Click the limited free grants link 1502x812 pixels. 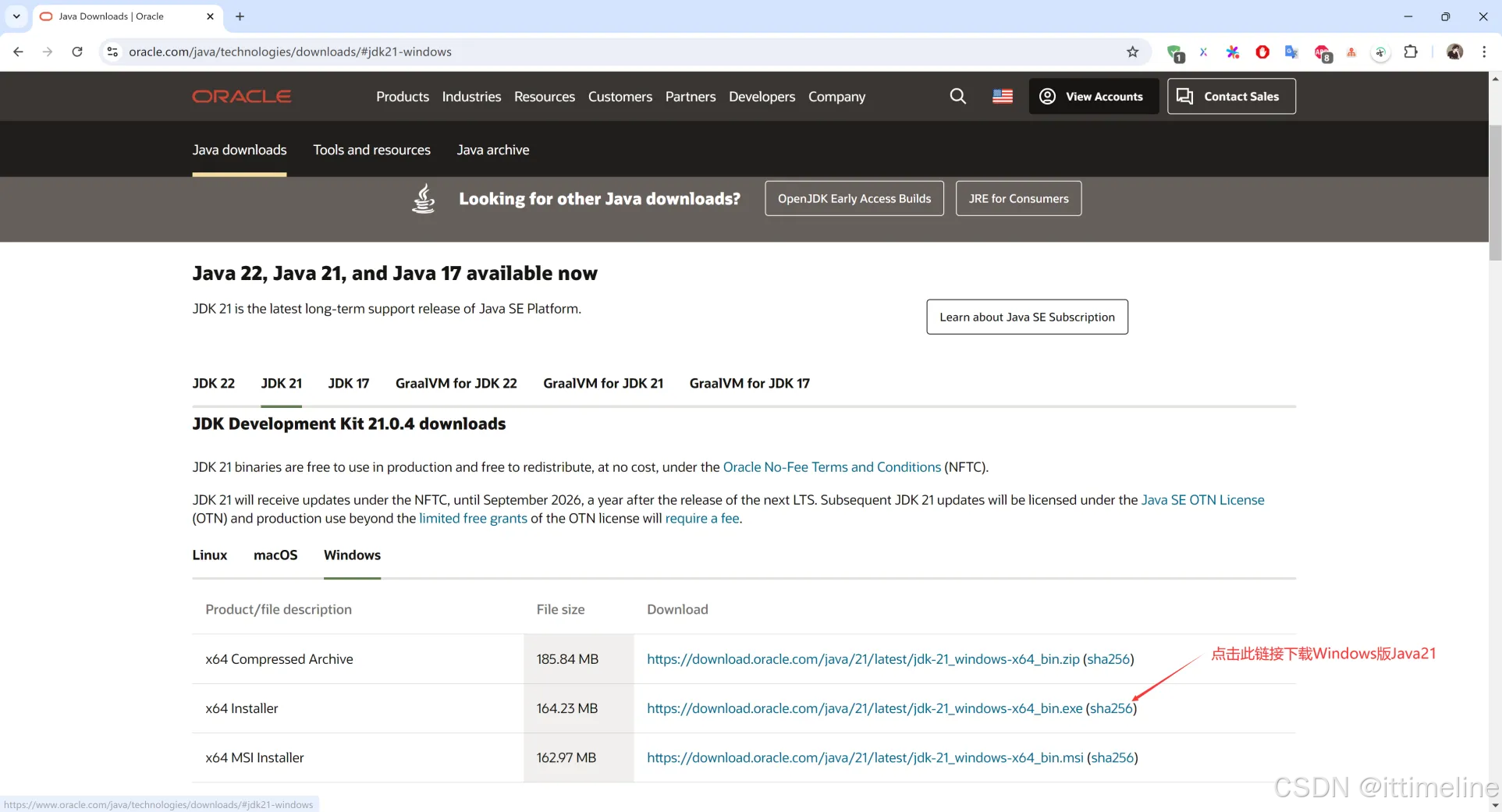(x=473, y=519)
